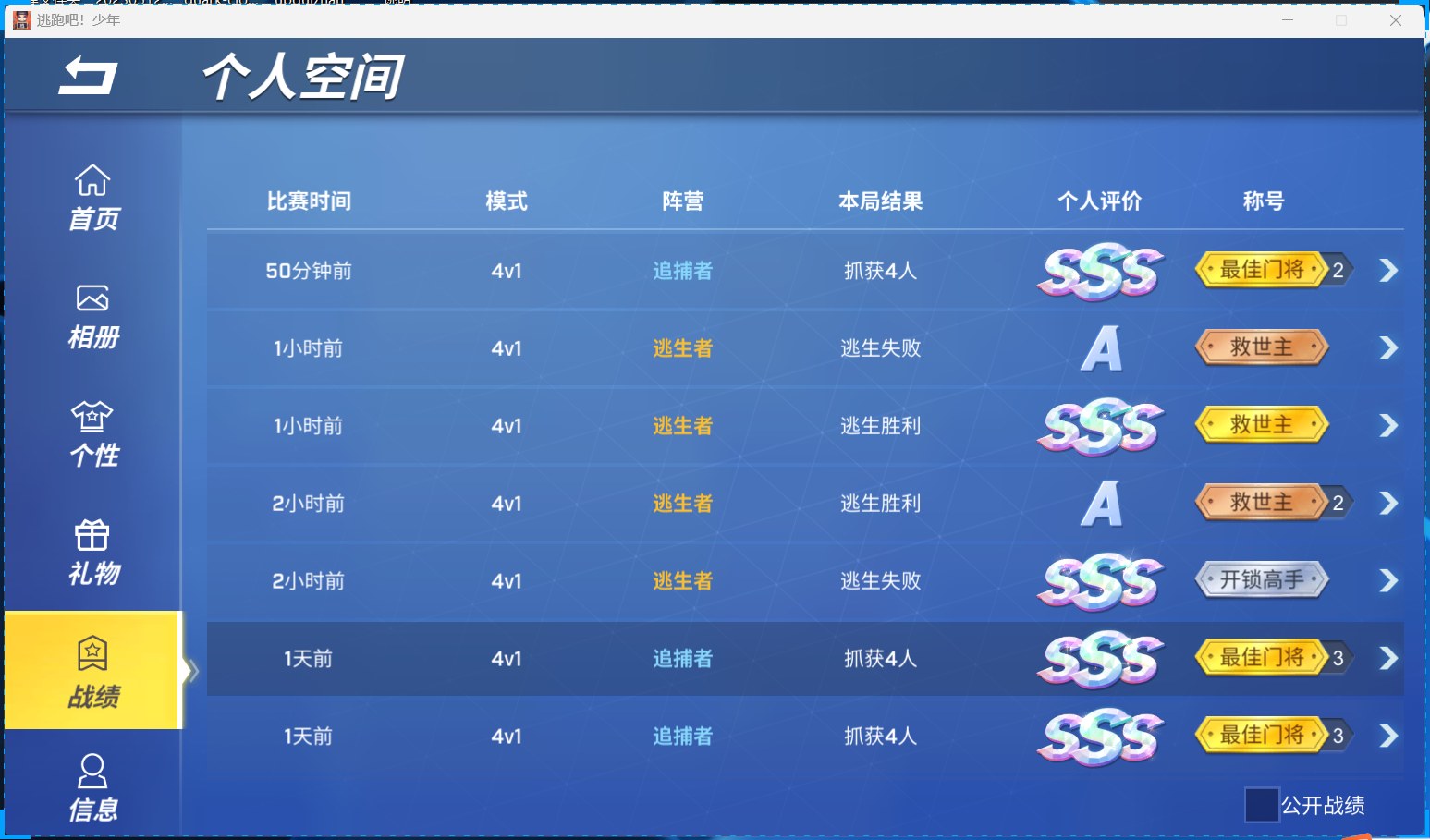Click 救世主 badge in 2小时前 row
Screen dimensions: 1430x840
click(1262, 503)
